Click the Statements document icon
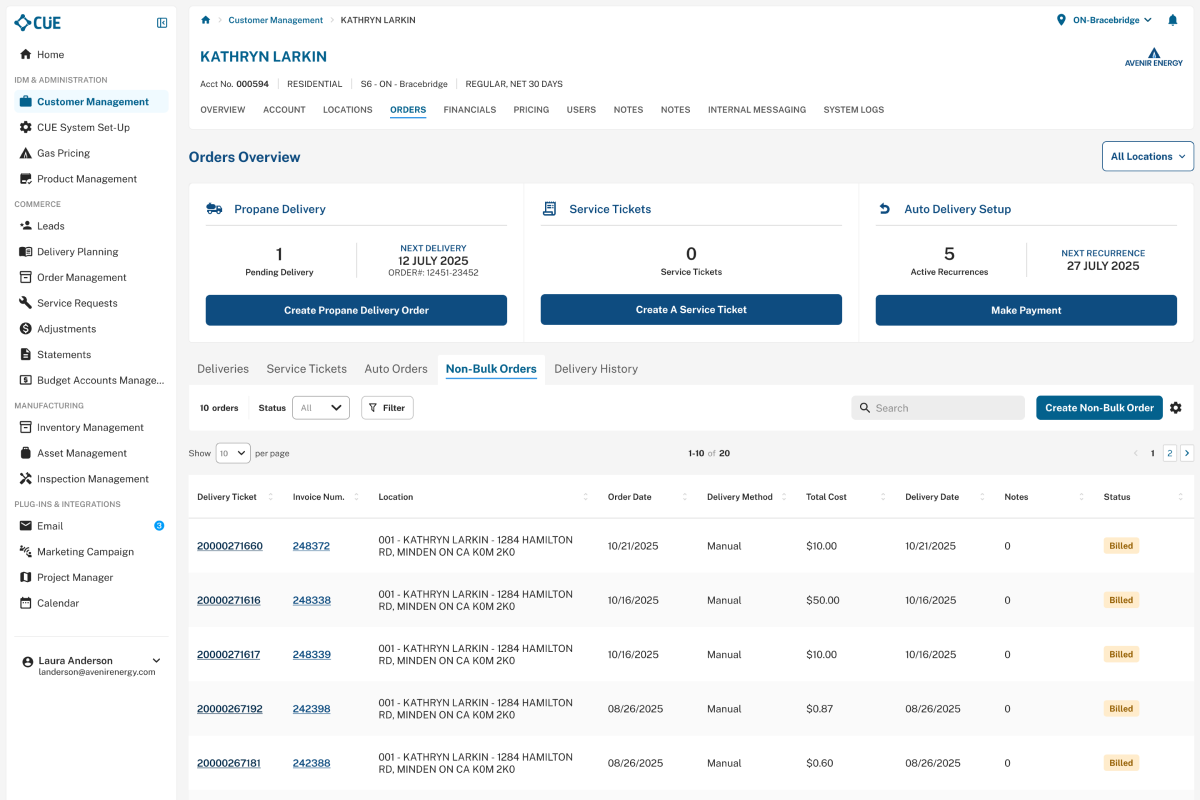 (x=26, y=355)
